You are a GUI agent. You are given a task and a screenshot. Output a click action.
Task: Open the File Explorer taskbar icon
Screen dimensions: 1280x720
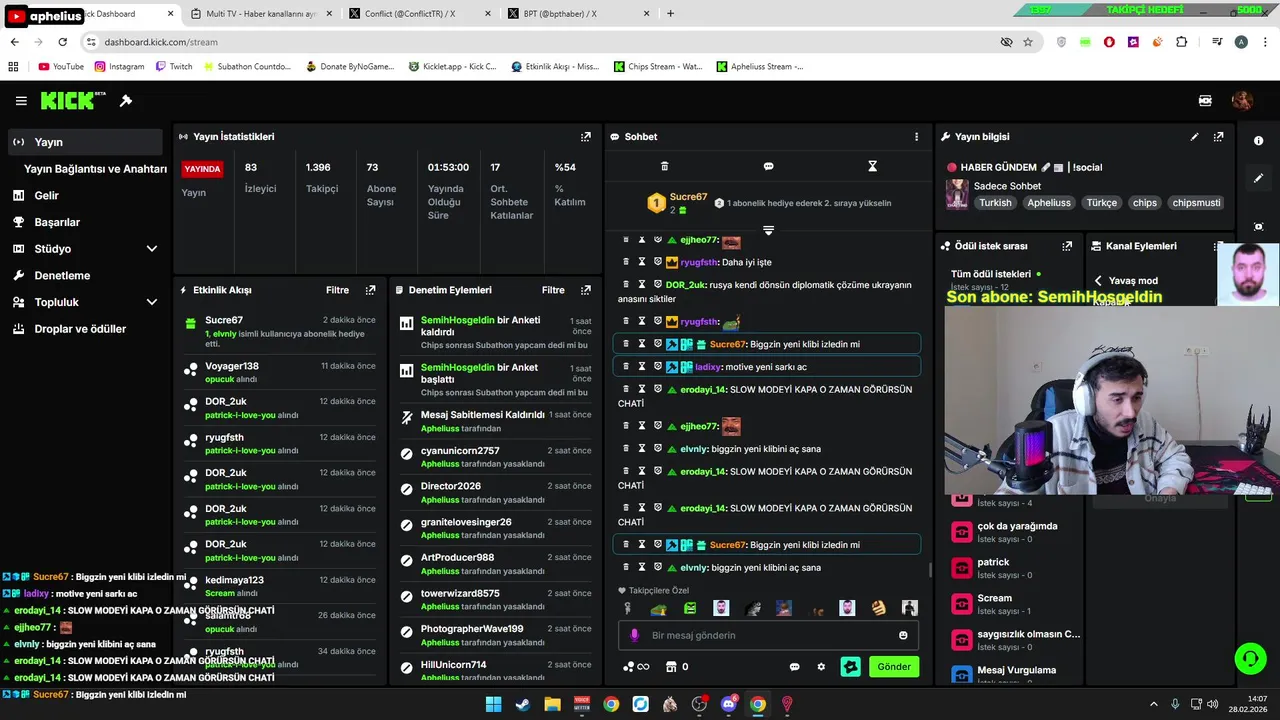click(x=552, y=704)
